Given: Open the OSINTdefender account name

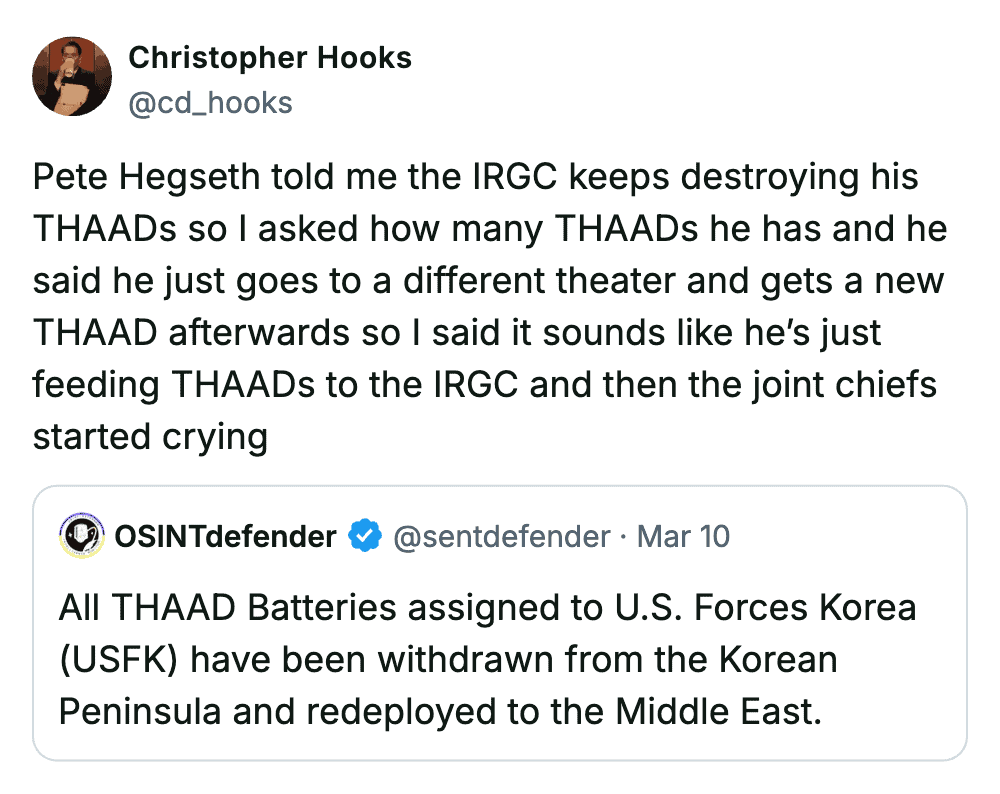Looking at the screenshot, I should point(225,537).
